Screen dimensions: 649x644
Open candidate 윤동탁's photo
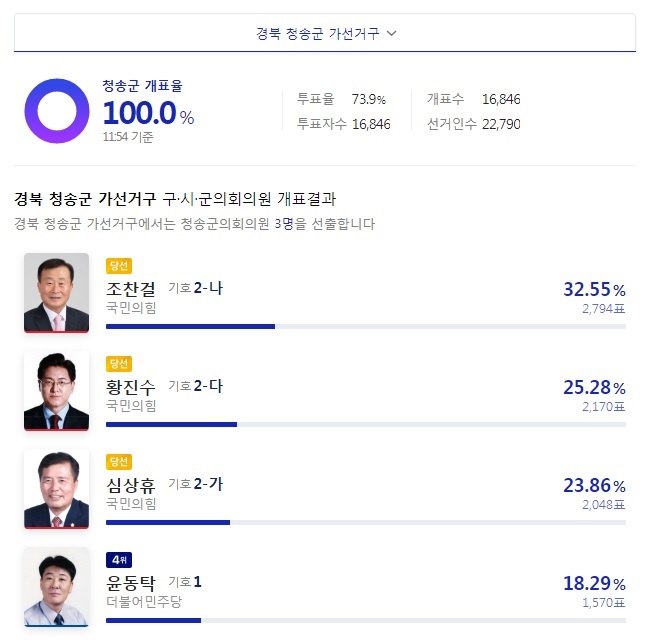(56, 587)
